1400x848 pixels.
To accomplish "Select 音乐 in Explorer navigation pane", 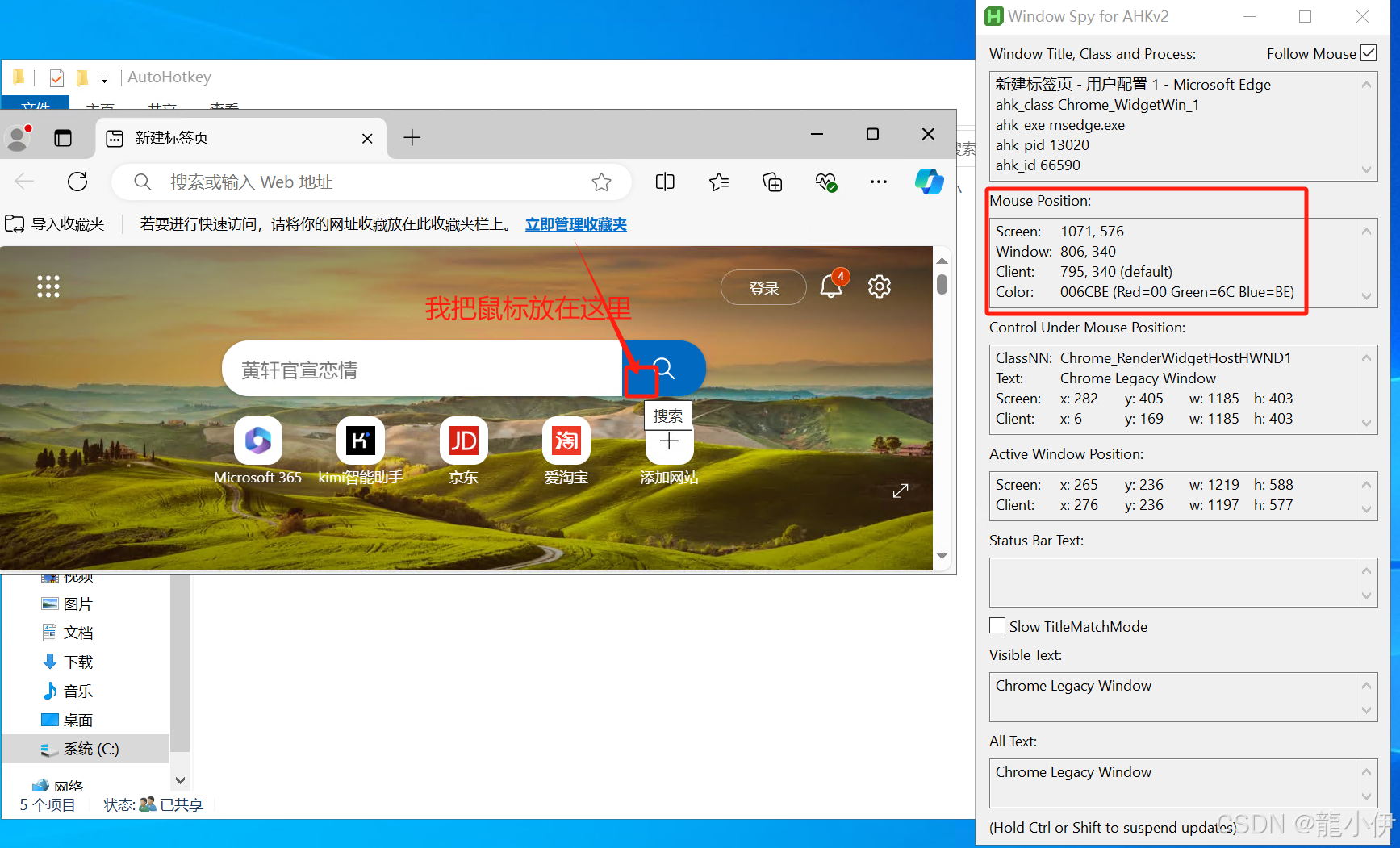I will pos(67,691).
